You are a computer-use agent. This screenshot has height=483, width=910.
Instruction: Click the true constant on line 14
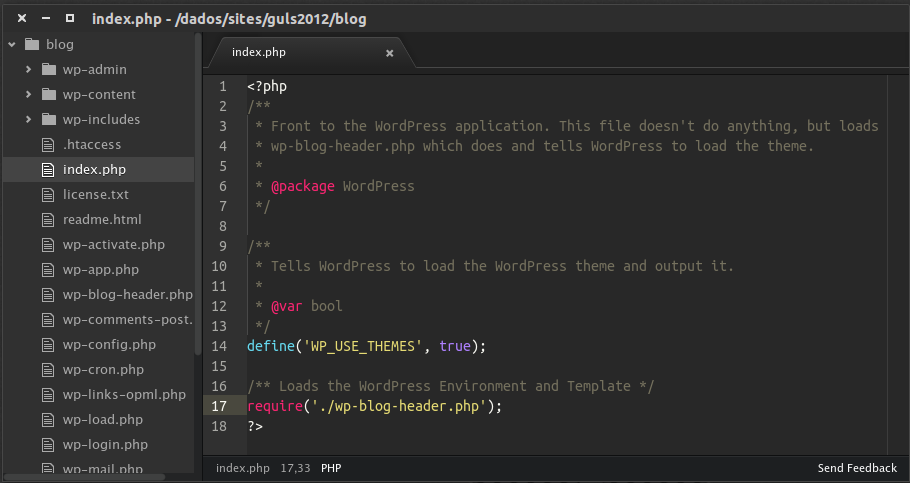pos(455,346)
